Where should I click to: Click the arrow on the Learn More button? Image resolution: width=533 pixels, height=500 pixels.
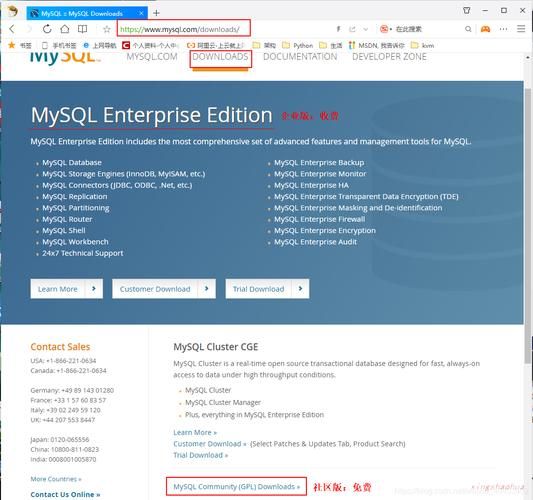tap(94, 289)
